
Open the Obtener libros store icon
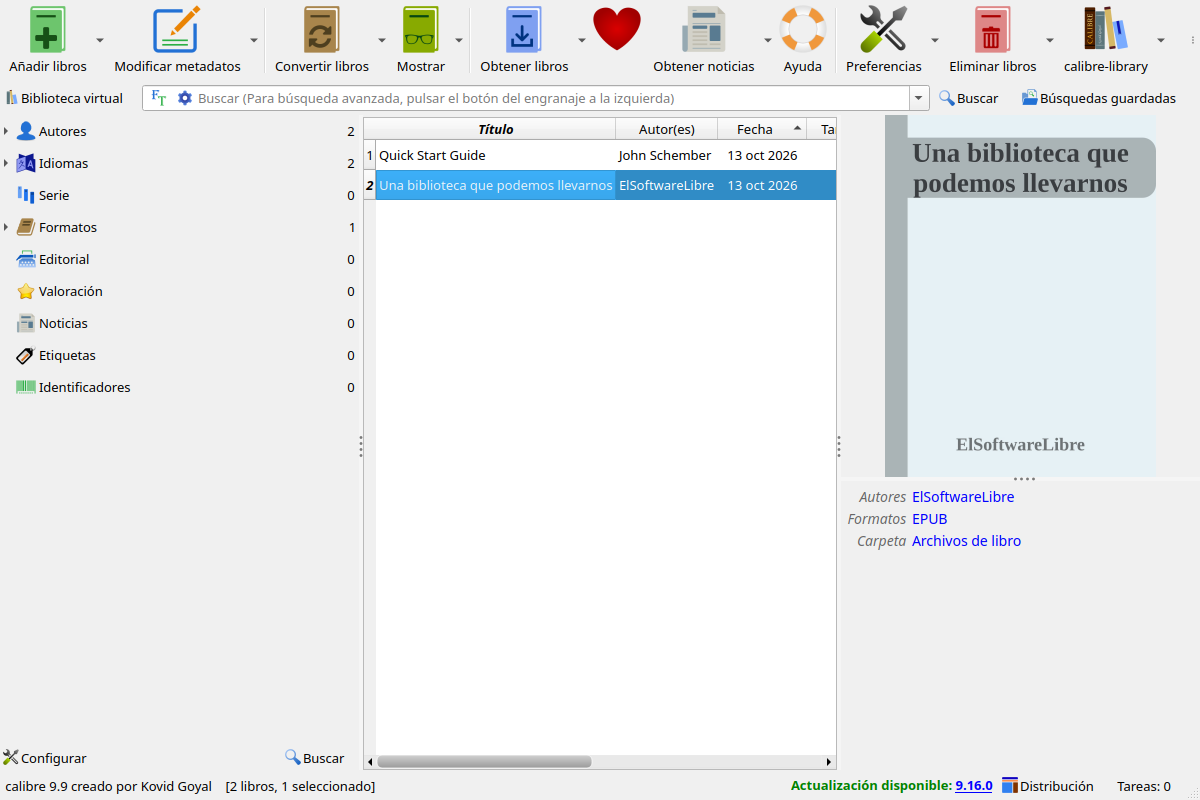coord(523,30)
